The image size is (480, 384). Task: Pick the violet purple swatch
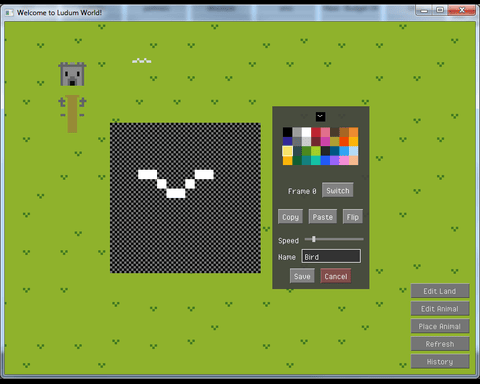tap(335, 160)
